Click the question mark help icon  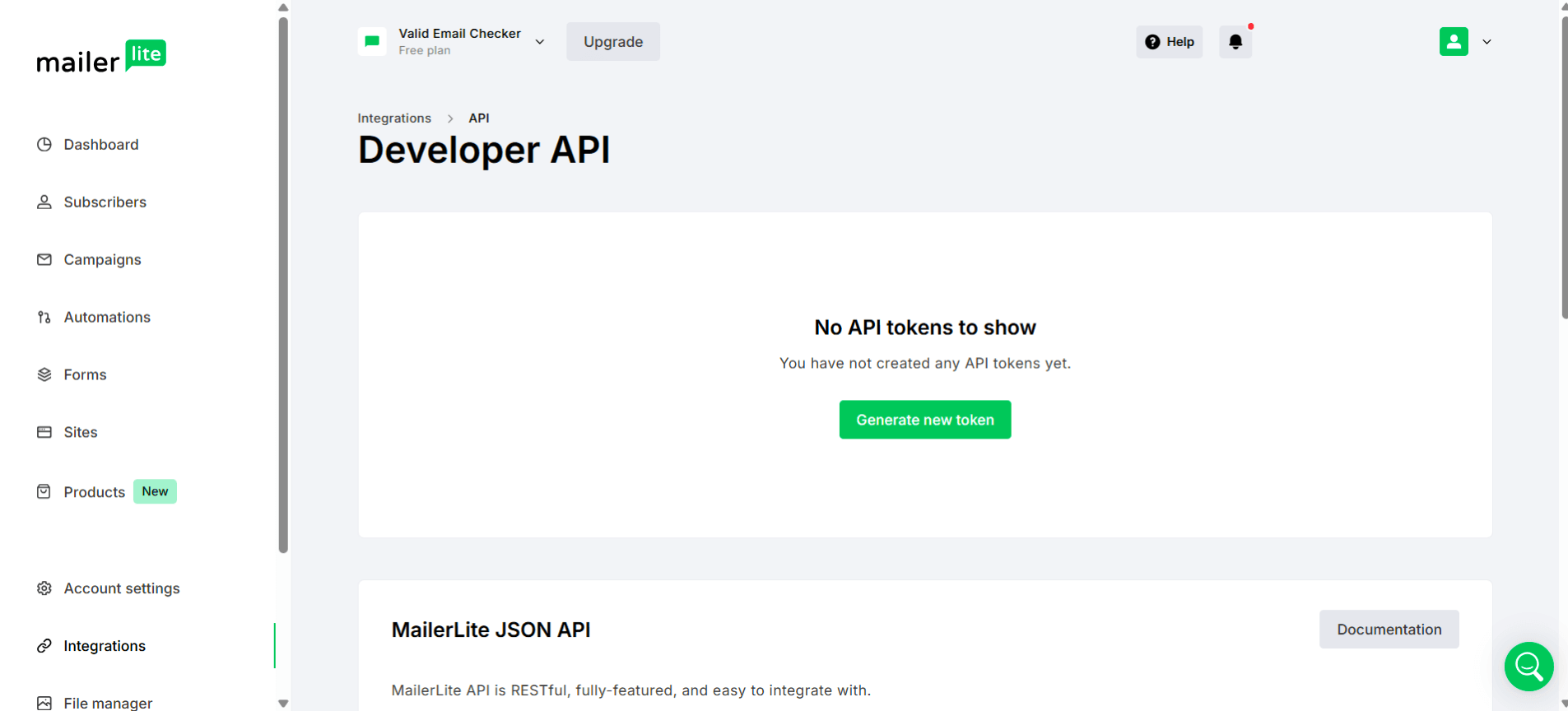tap(1152, 42)
